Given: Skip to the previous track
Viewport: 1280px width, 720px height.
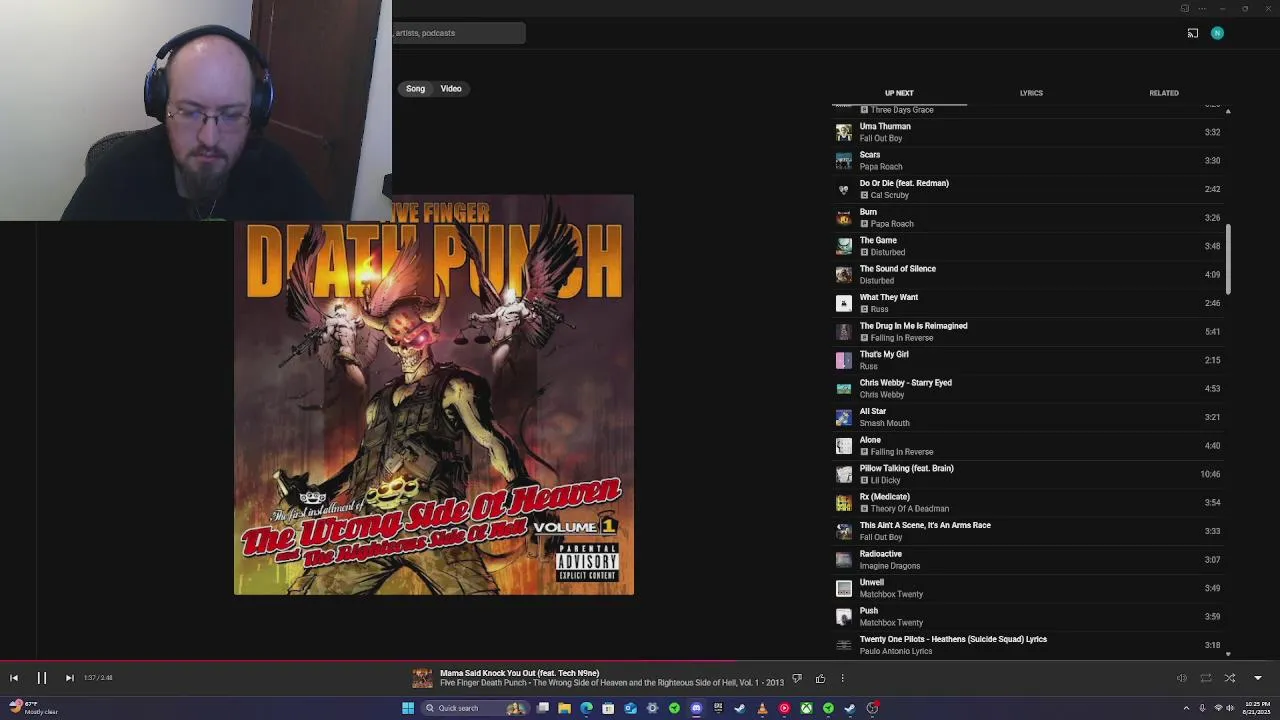Looking at the screenshot, I should 14,678.
